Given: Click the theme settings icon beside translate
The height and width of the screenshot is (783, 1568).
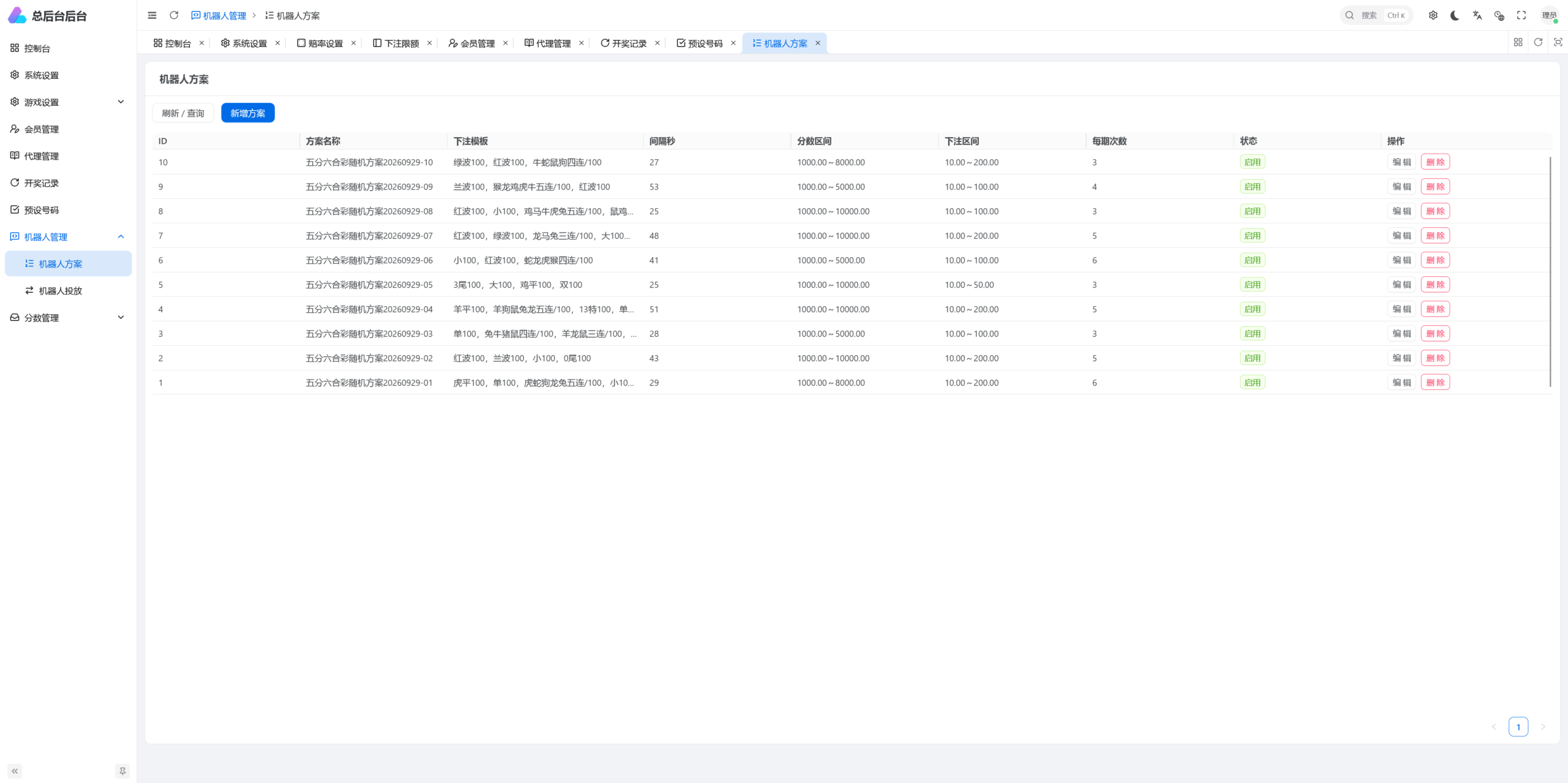Looking at the screenshot, I should 1499,15.
